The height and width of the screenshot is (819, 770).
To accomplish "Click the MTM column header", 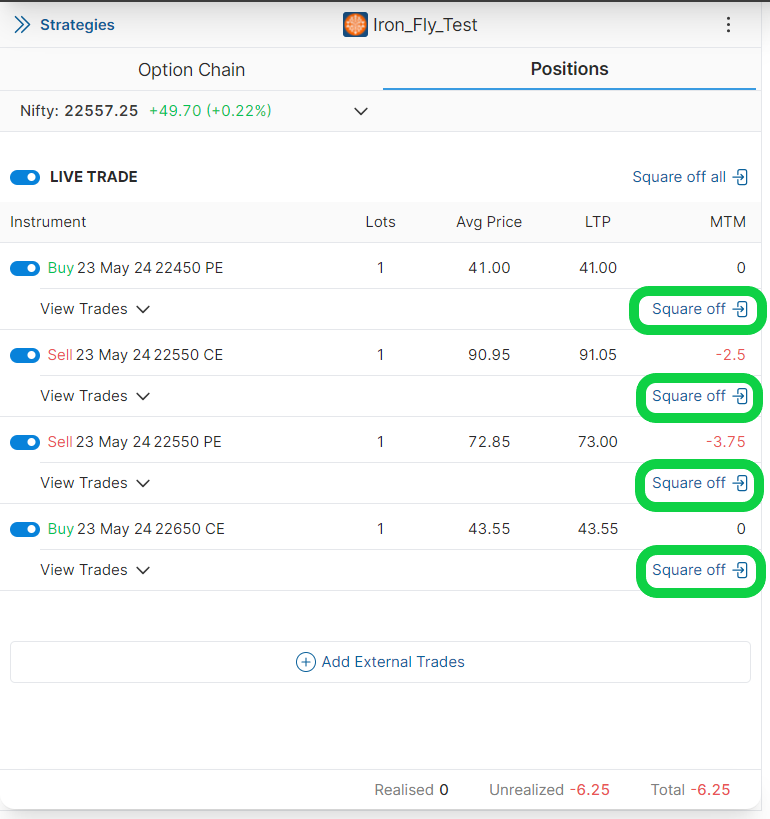I will (x=728, y=222).
